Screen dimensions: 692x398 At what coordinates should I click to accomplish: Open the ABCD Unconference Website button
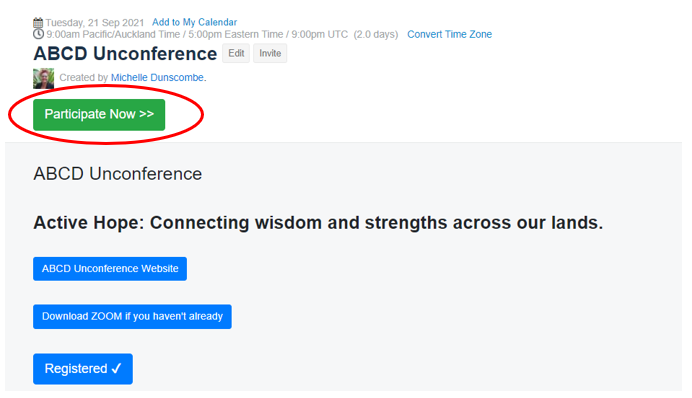(110, 269)
